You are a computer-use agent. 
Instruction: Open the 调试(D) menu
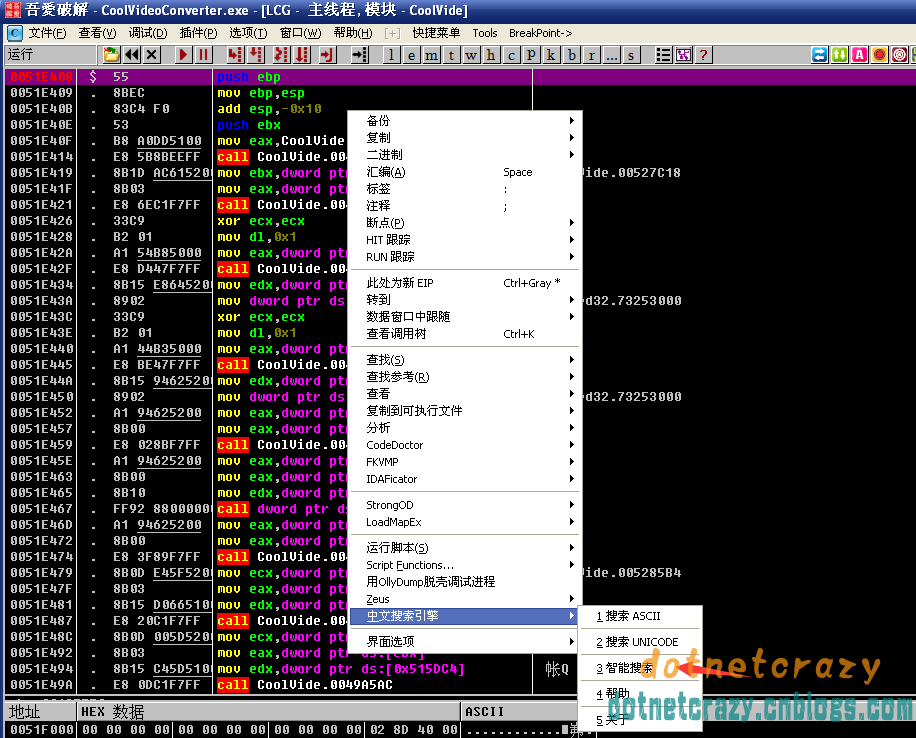click(148, 33)
